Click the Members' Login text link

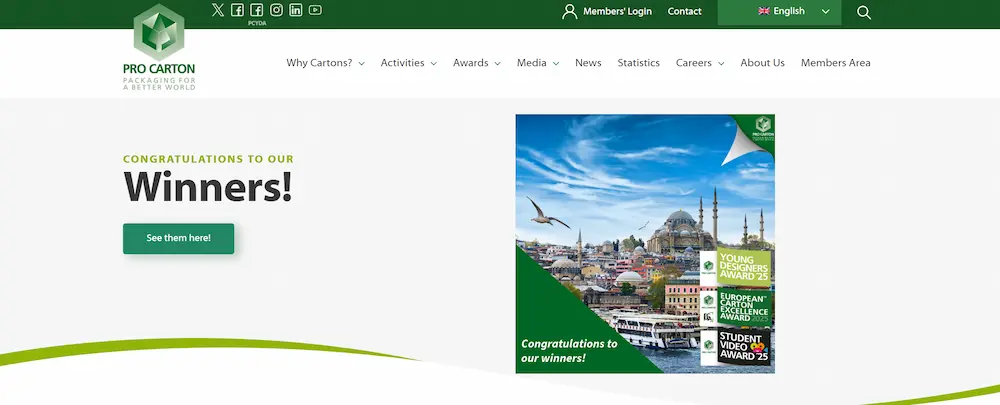click(617, 11)
